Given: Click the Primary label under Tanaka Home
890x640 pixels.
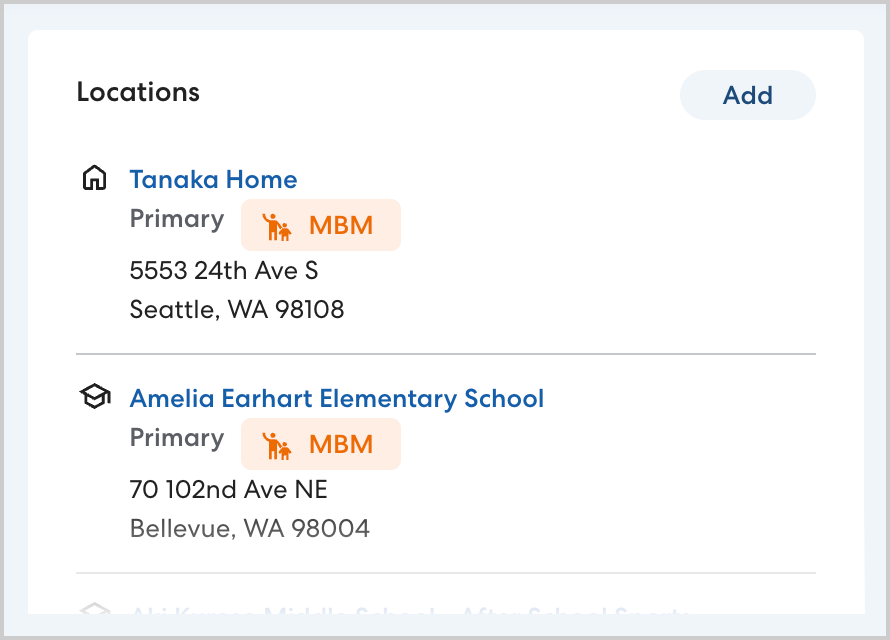Looking at the screenshot, I should point(177,219).
